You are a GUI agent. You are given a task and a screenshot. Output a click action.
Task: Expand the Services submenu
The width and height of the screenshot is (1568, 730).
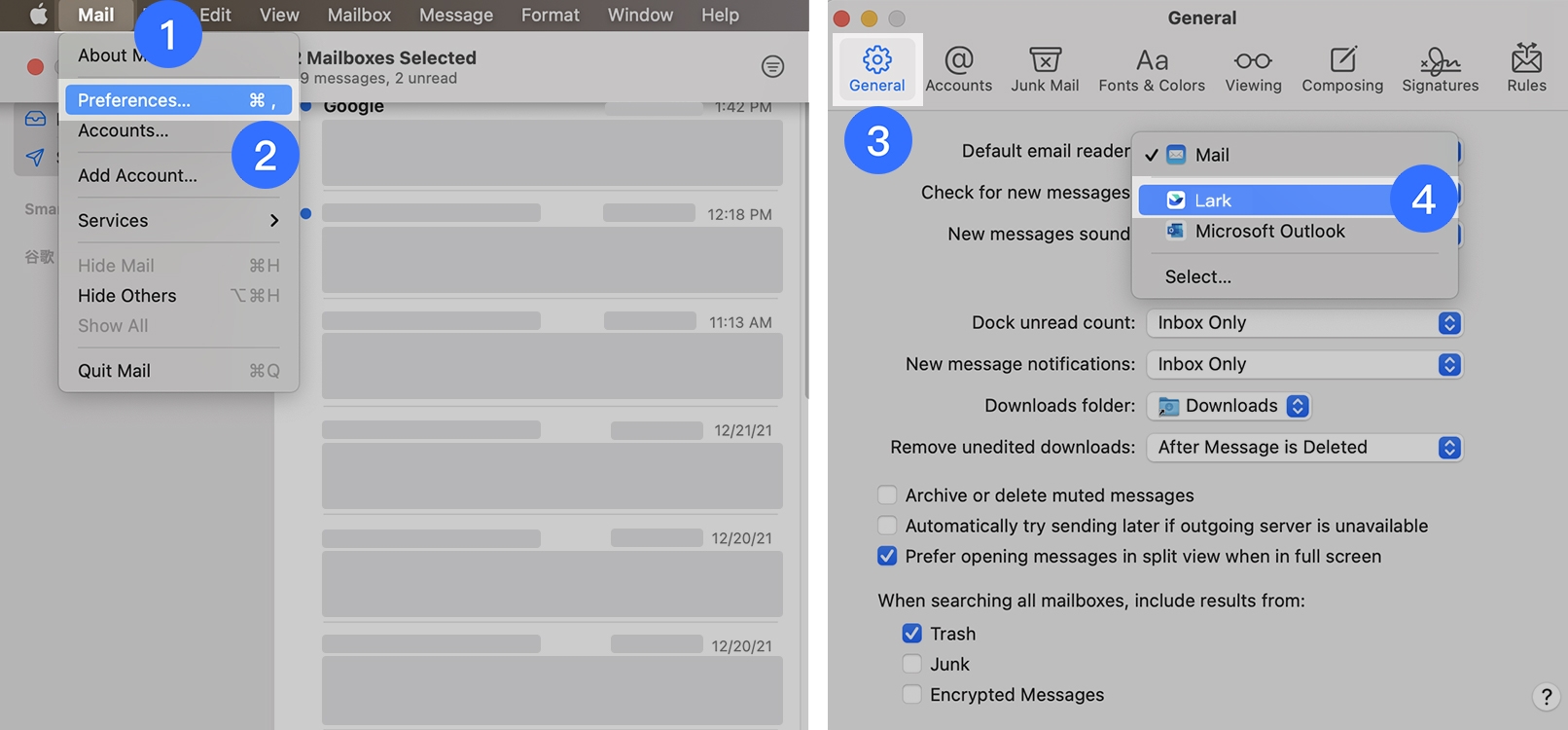coord(178,220)
